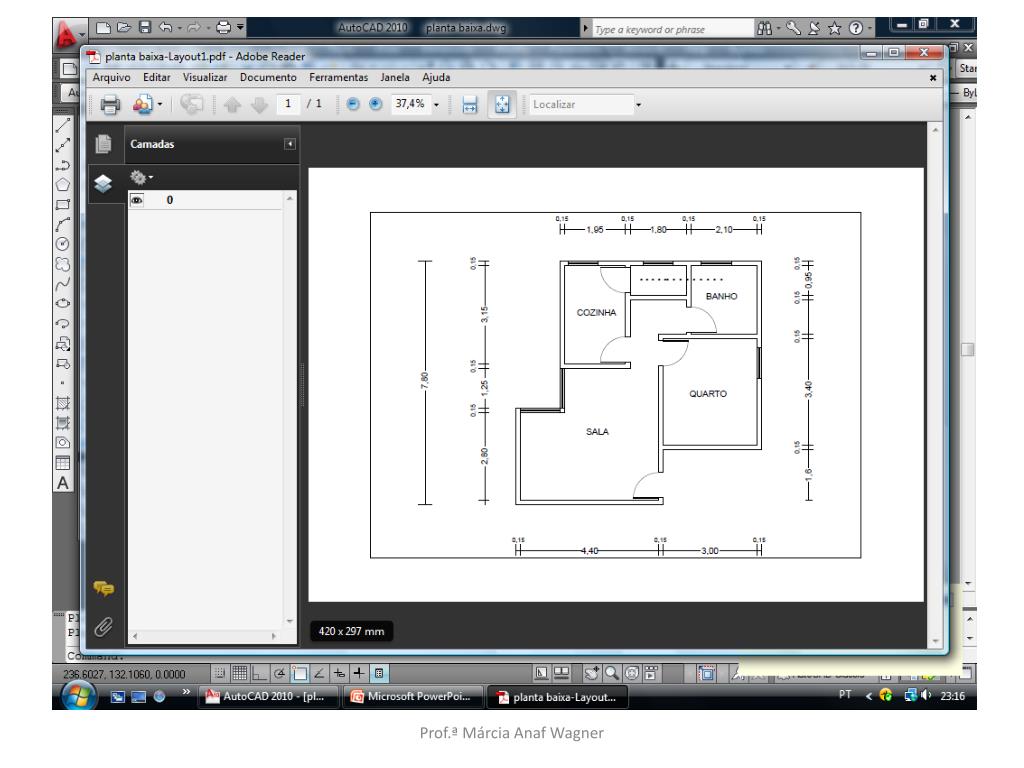Open the Ferramentas menu
Screen dimensions: 1024x768
click(x=339, y=77)
